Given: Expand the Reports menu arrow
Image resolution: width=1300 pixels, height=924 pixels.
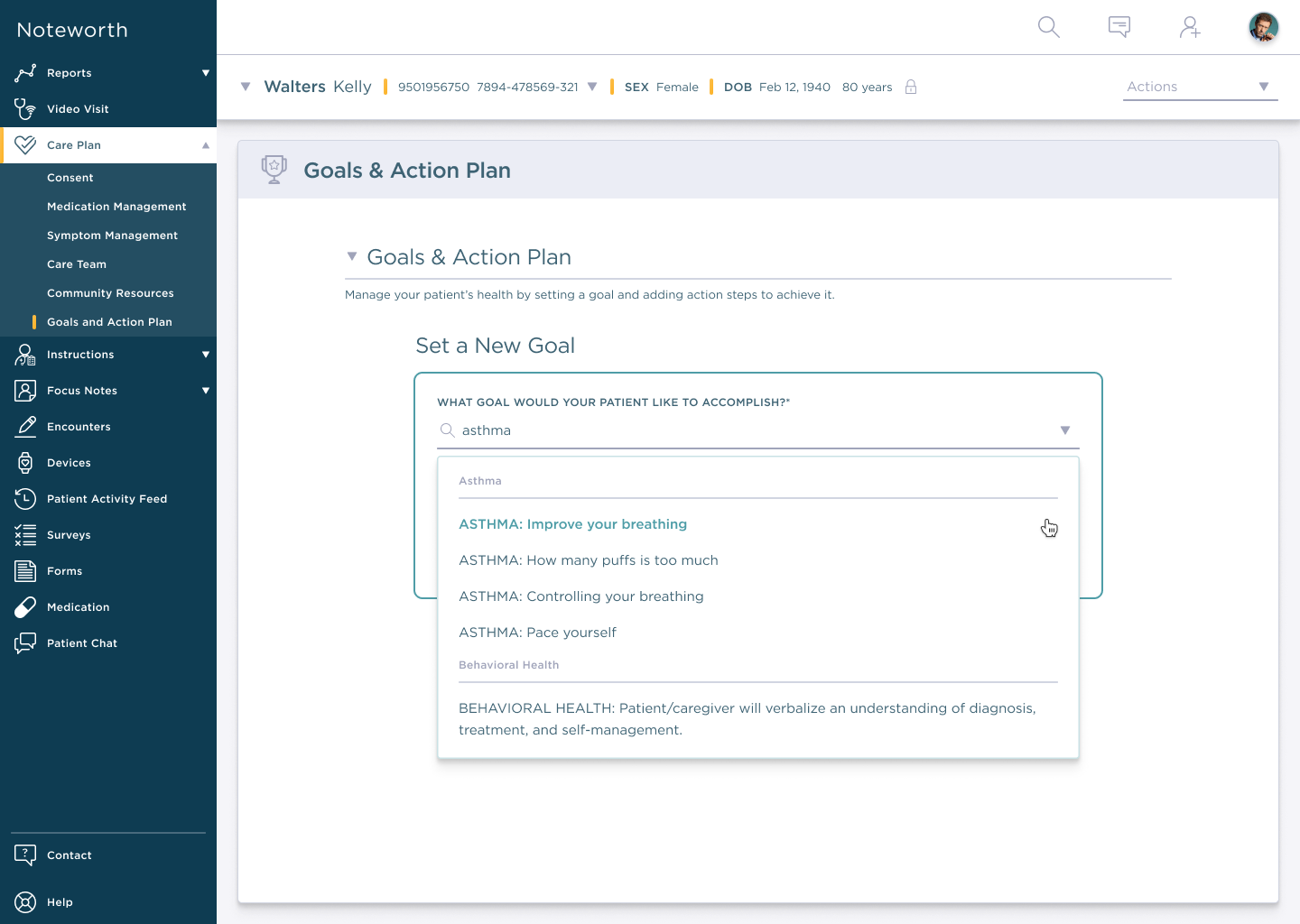Looking at the screenshot, I should tap(206, 73).
